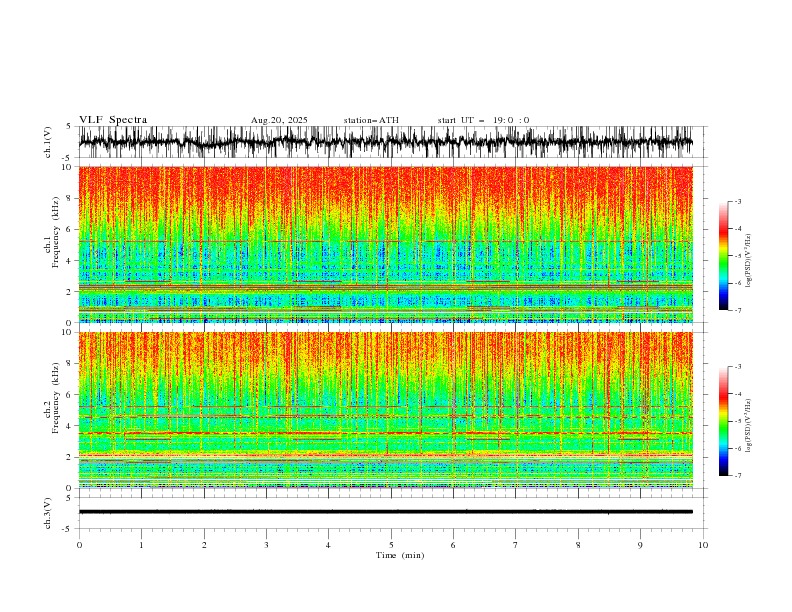Click the '10' tick on time axis
This screenshot has height=612, width=792.
(x=703, y=545)
